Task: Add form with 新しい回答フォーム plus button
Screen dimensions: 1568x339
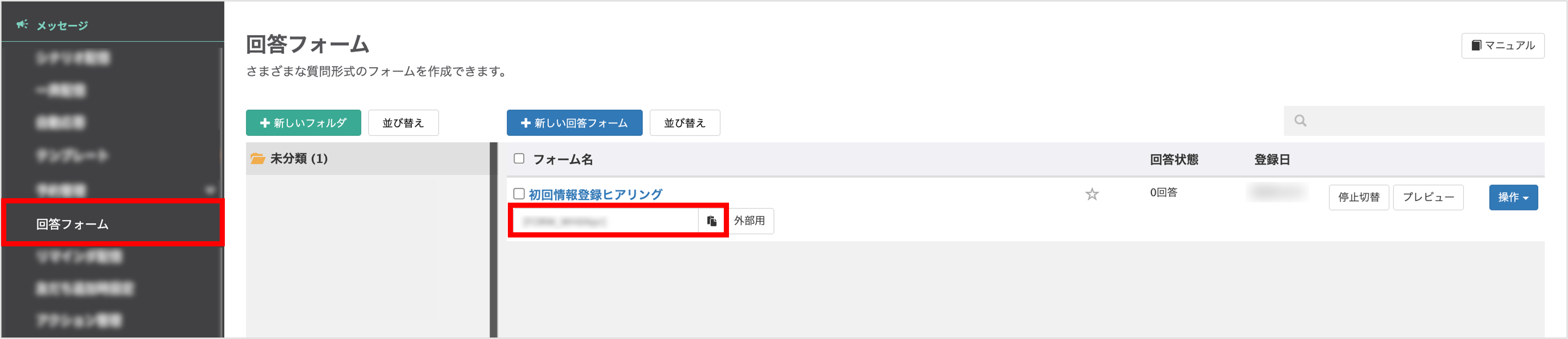Action: coord(574,123)
